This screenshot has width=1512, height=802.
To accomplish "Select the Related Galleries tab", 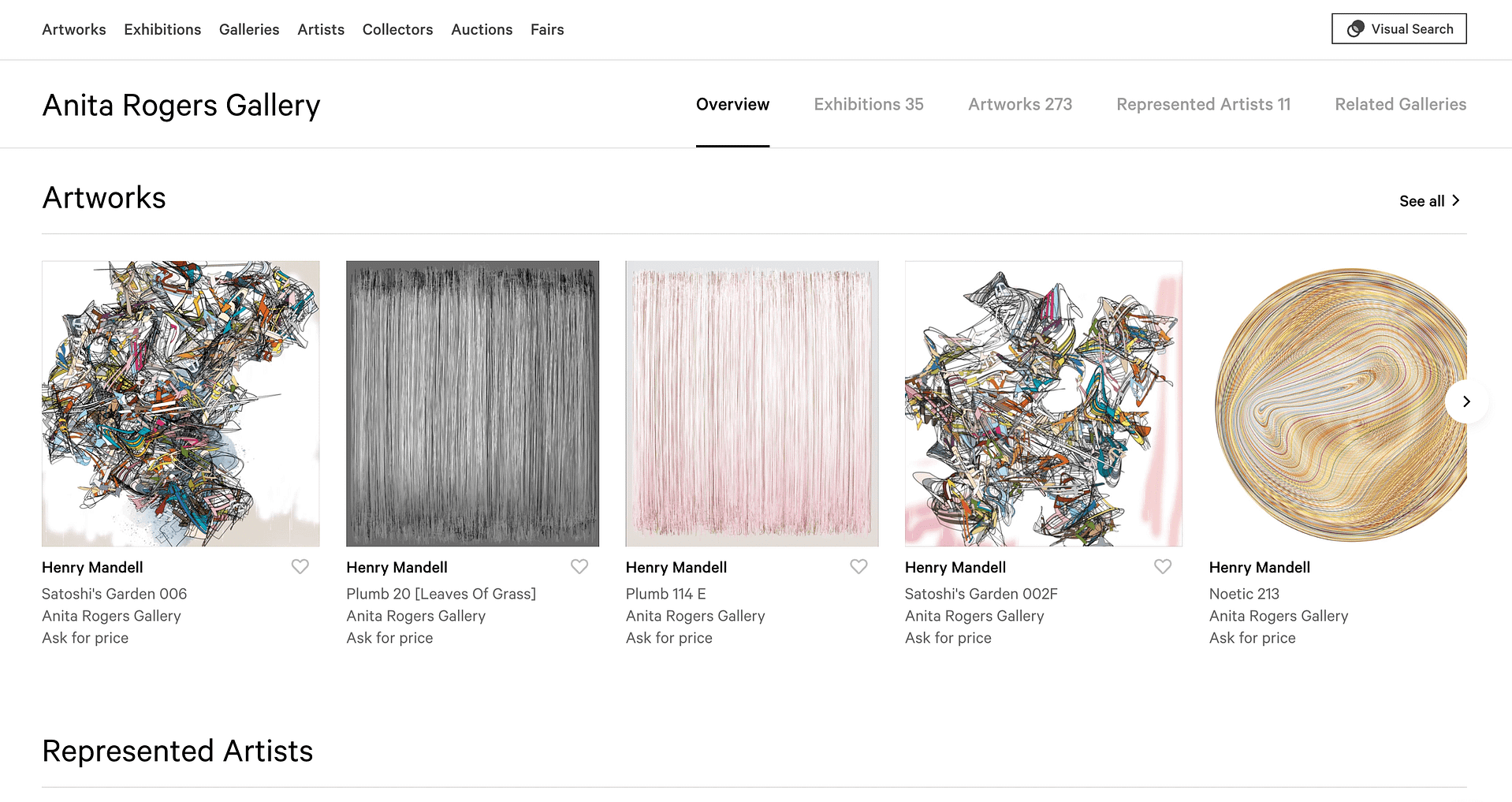I will (x=1400, y=104).
